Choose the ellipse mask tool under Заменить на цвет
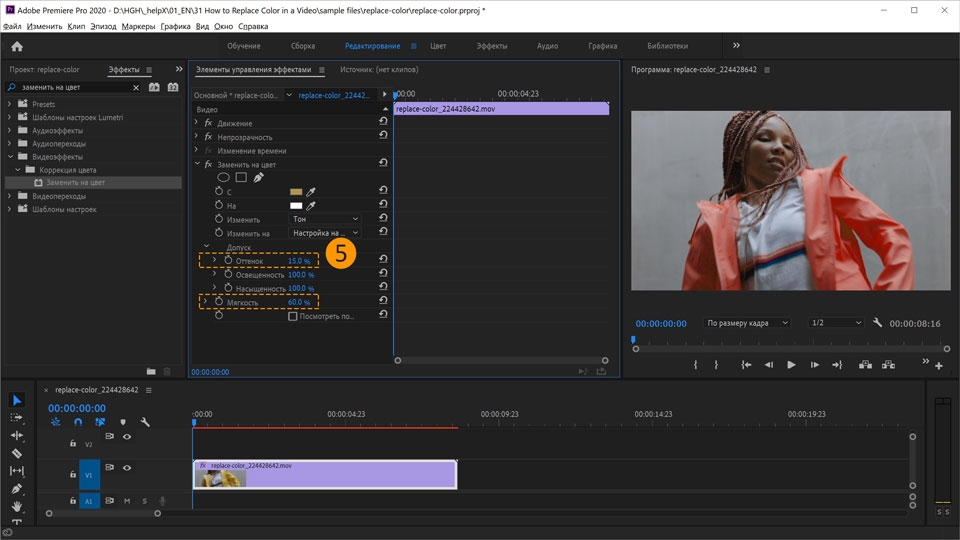This screenshot has height=540, width=960. pos(223,177)
